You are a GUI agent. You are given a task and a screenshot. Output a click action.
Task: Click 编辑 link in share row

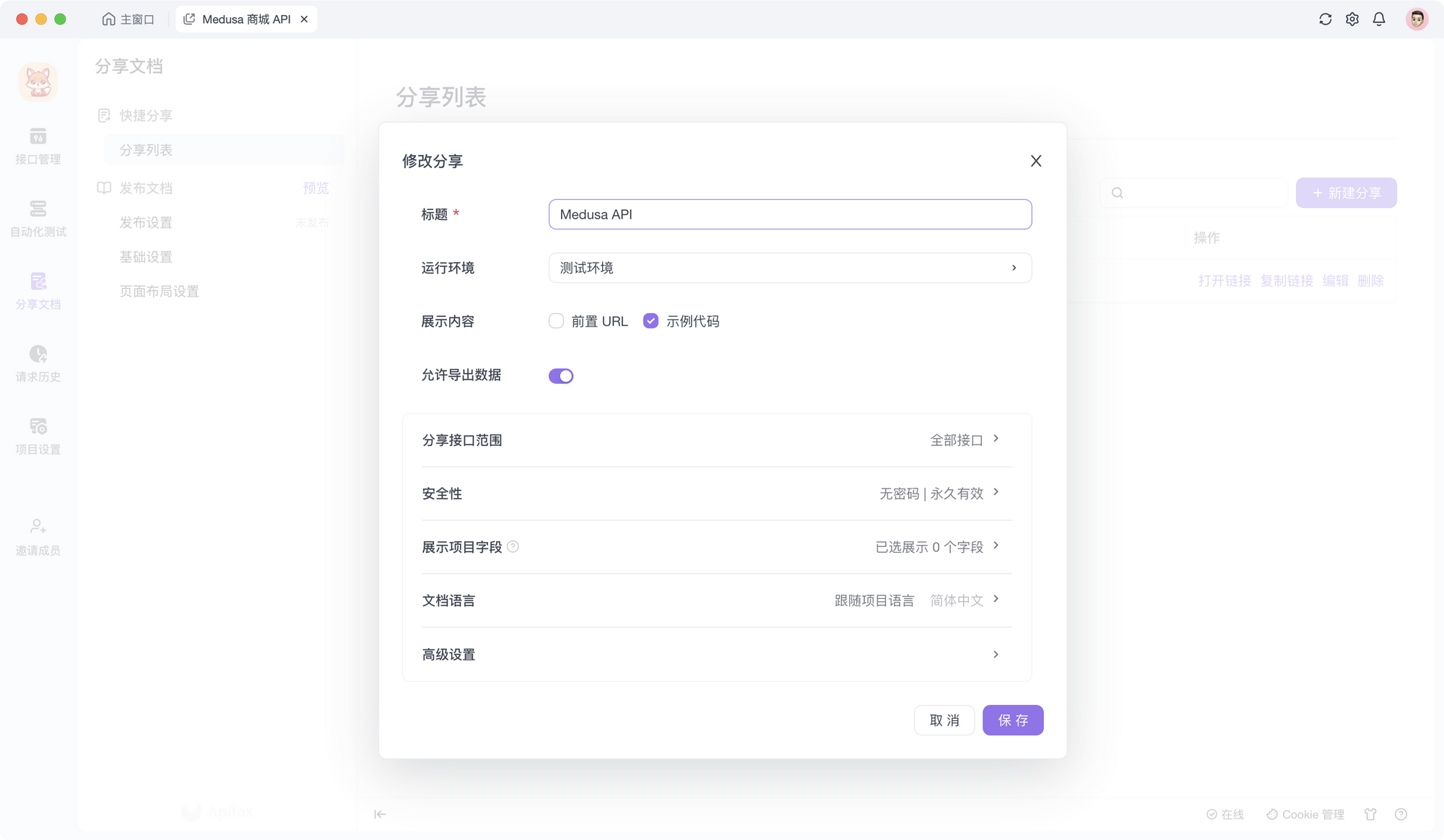click(1335, 281)
